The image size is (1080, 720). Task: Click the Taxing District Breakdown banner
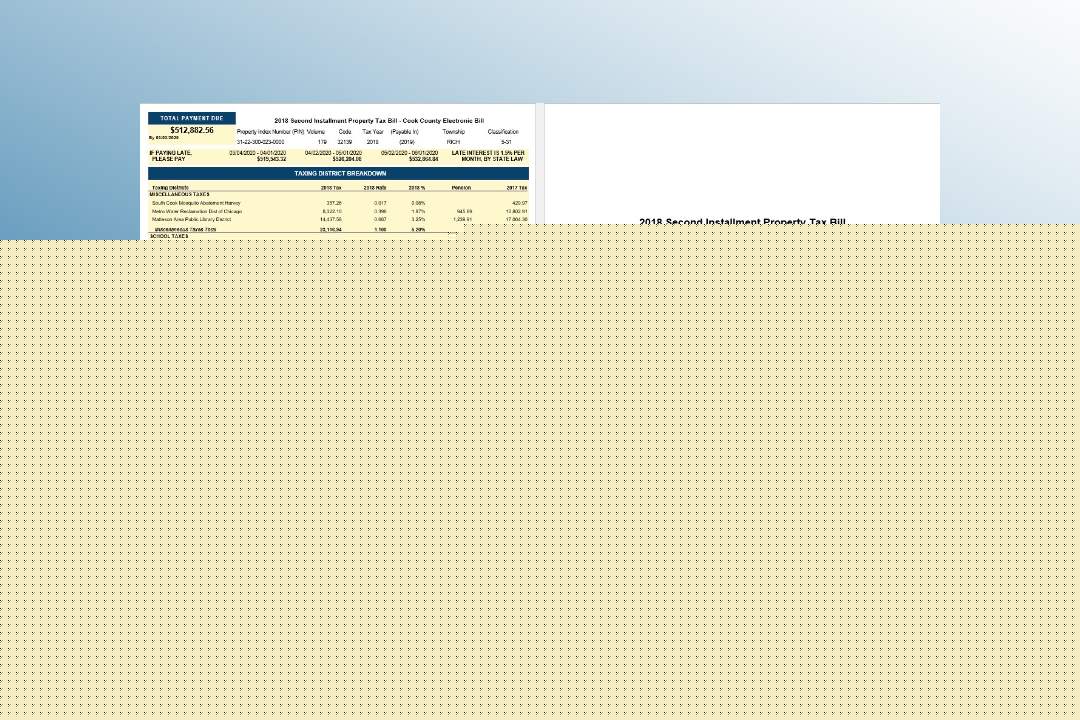tap(339, 174)
